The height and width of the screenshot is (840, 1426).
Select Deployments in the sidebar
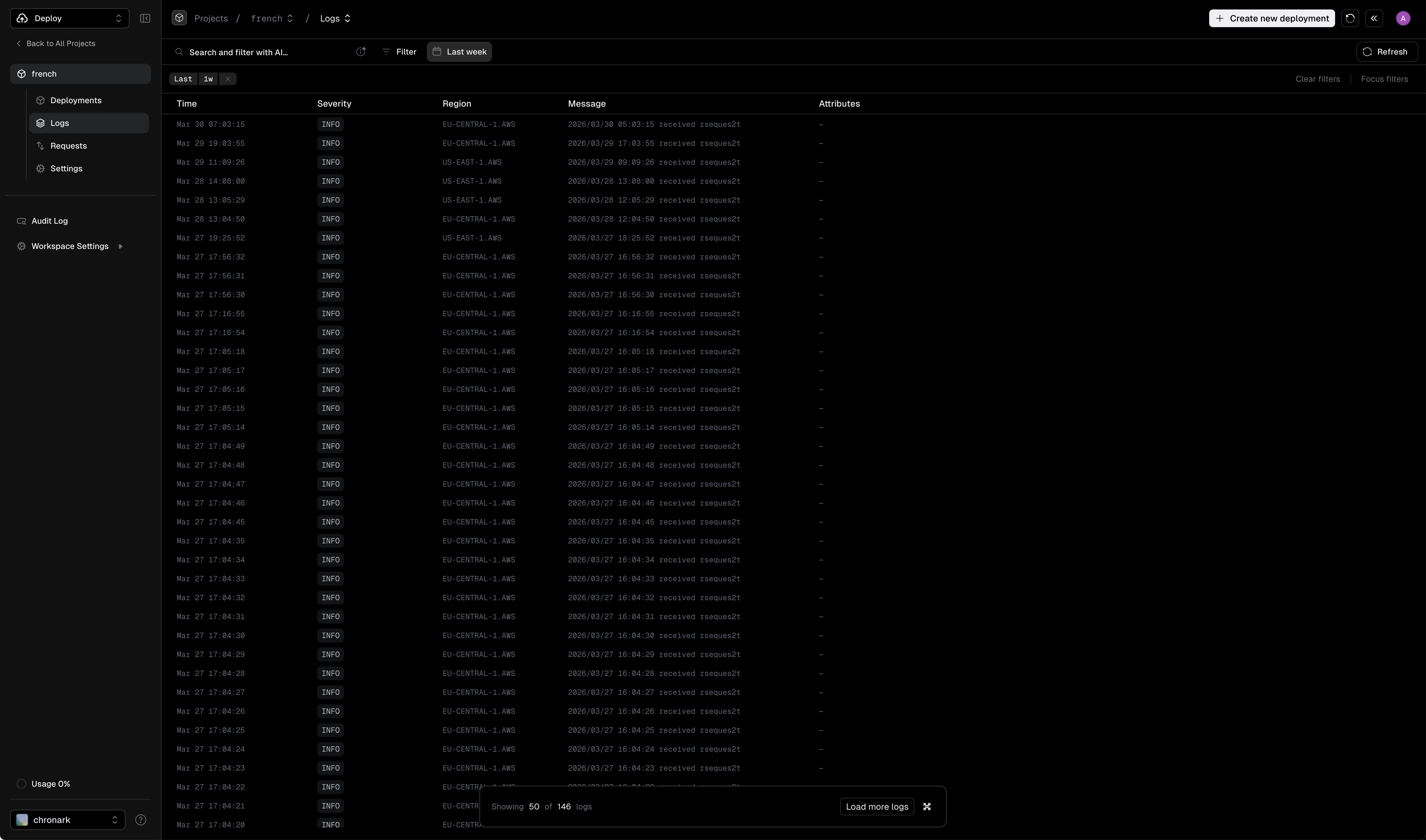[x=76, y=100]
